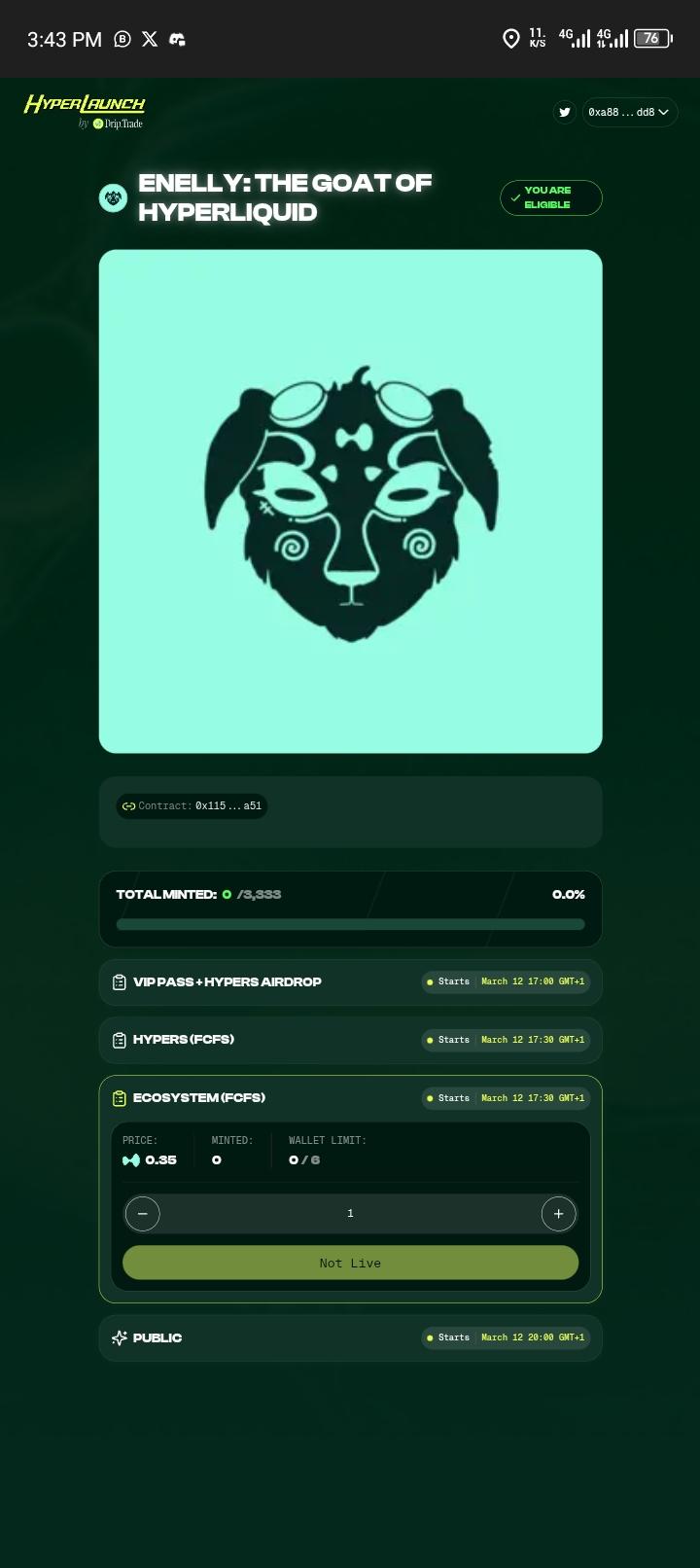This screenshot has width=700, height=1568.
Task: Expand the Public phase row
Action: (x=350, y=1337)
